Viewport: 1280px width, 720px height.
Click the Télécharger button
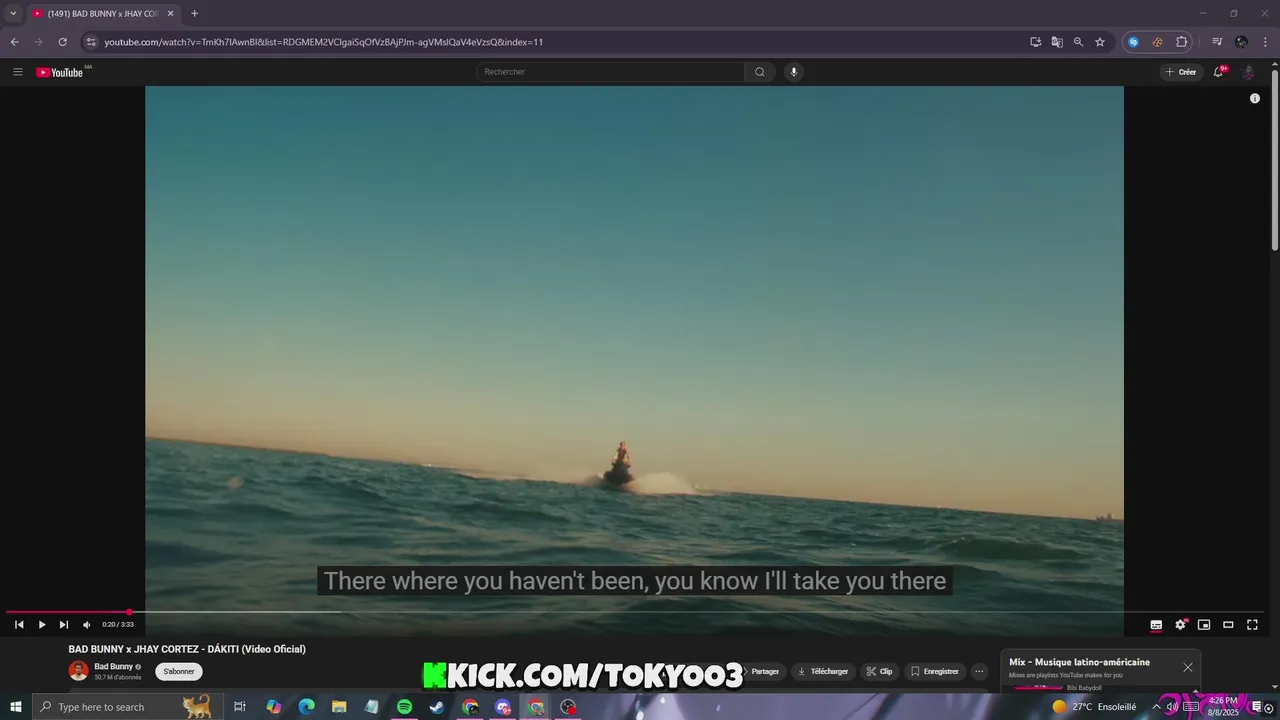click(x=823, y=672)
